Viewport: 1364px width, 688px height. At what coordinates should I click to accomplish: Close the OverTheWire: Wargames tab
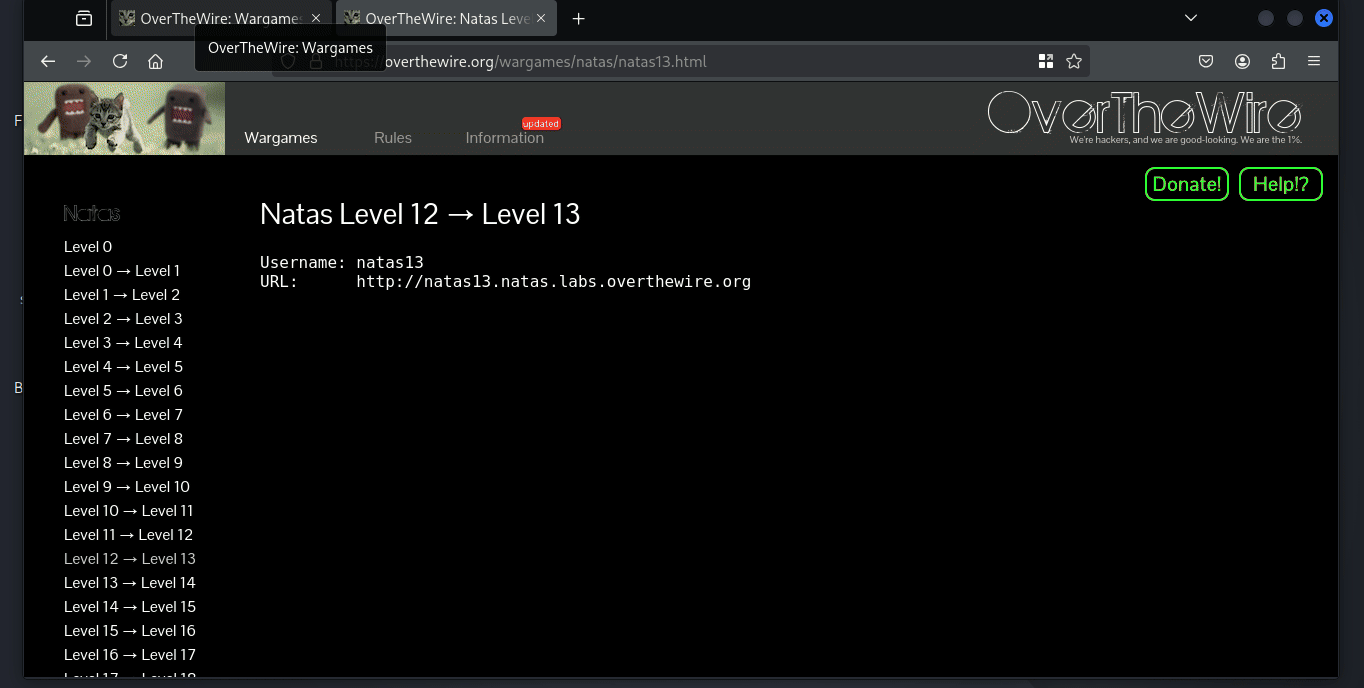tap(316, 18)
